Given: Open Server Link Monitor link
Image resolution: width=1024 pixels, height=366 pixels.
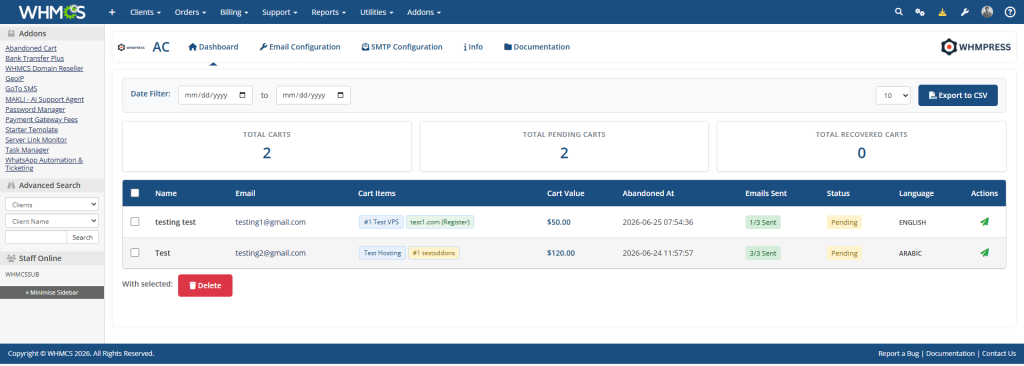Looking at the screenshot, I should [x=36, y=139].
